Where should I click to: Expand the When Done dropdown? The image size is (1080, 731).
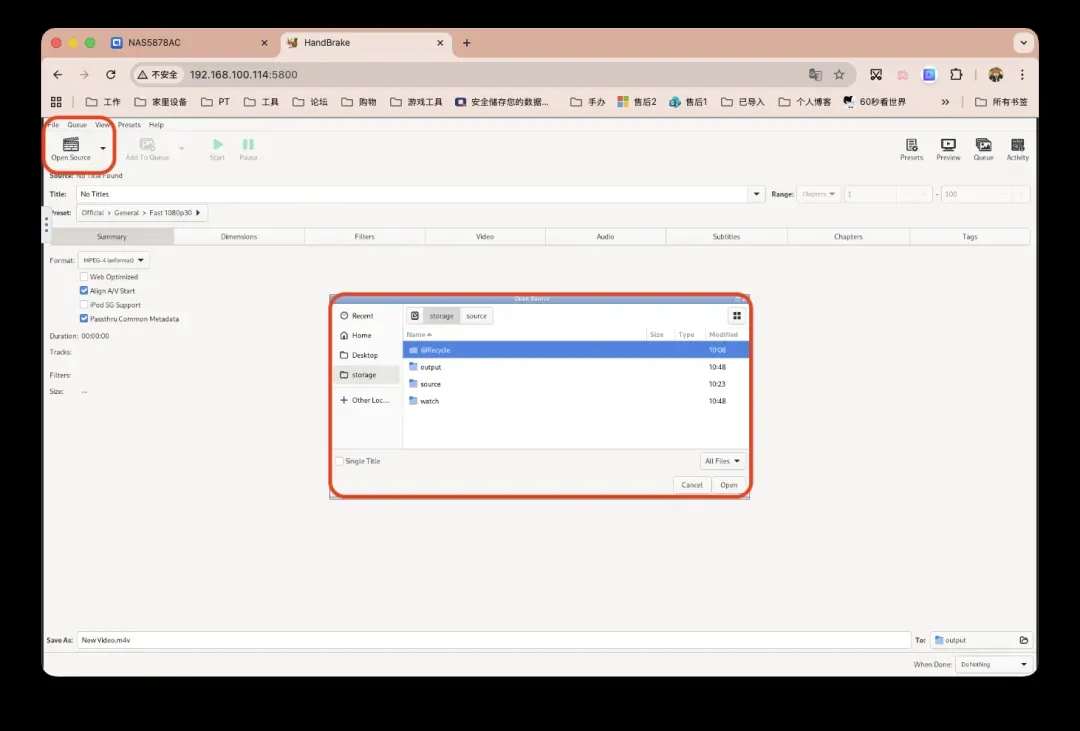pyautogui.click(x=993, y=664)
